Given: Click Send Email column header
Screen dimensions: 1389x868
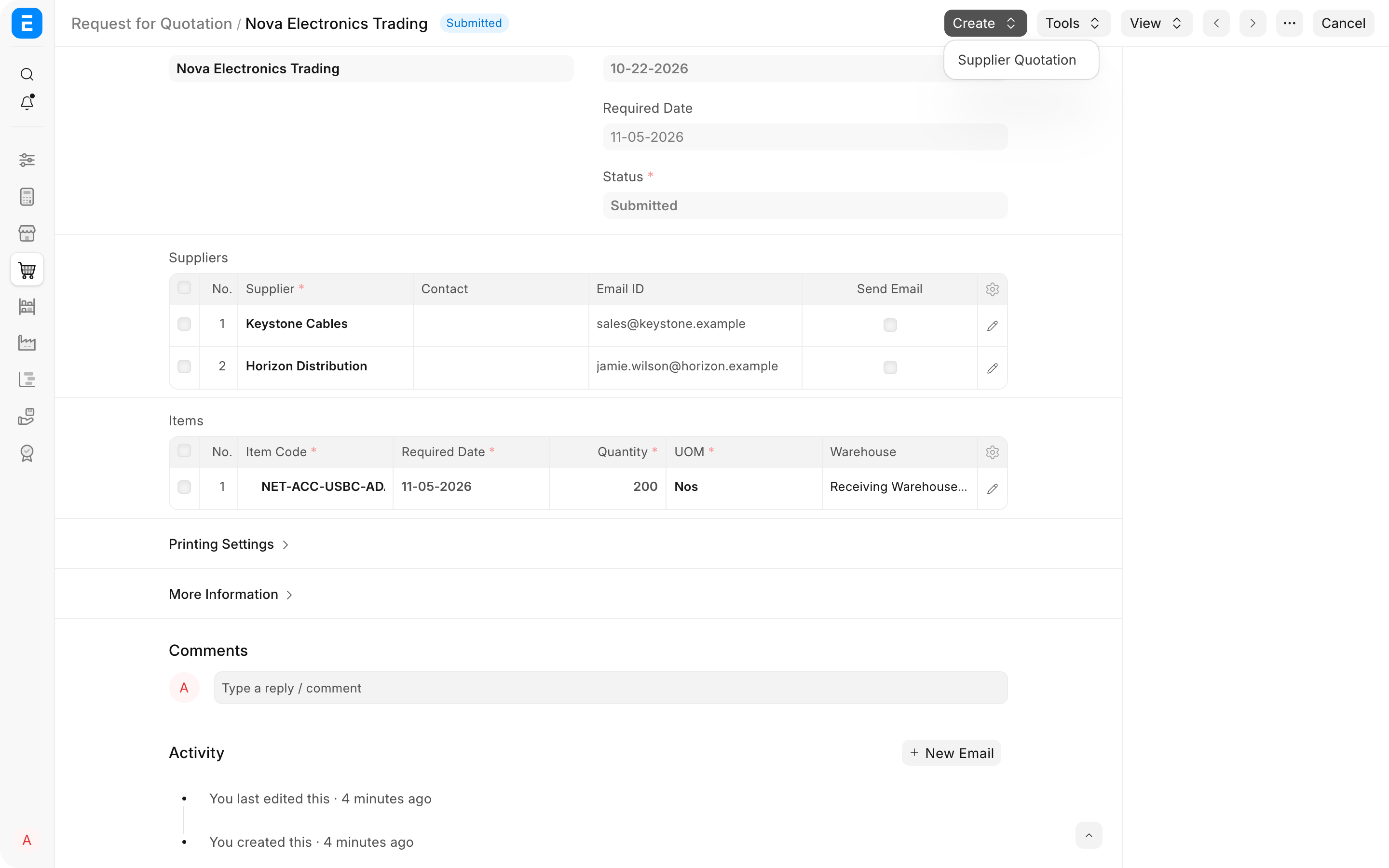Looking at the screenshot, I should tap(890, 289).
